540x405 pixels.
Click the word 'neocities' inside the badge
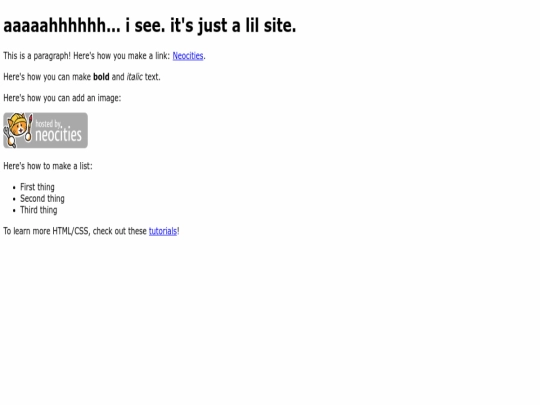[x=59, y=135]
